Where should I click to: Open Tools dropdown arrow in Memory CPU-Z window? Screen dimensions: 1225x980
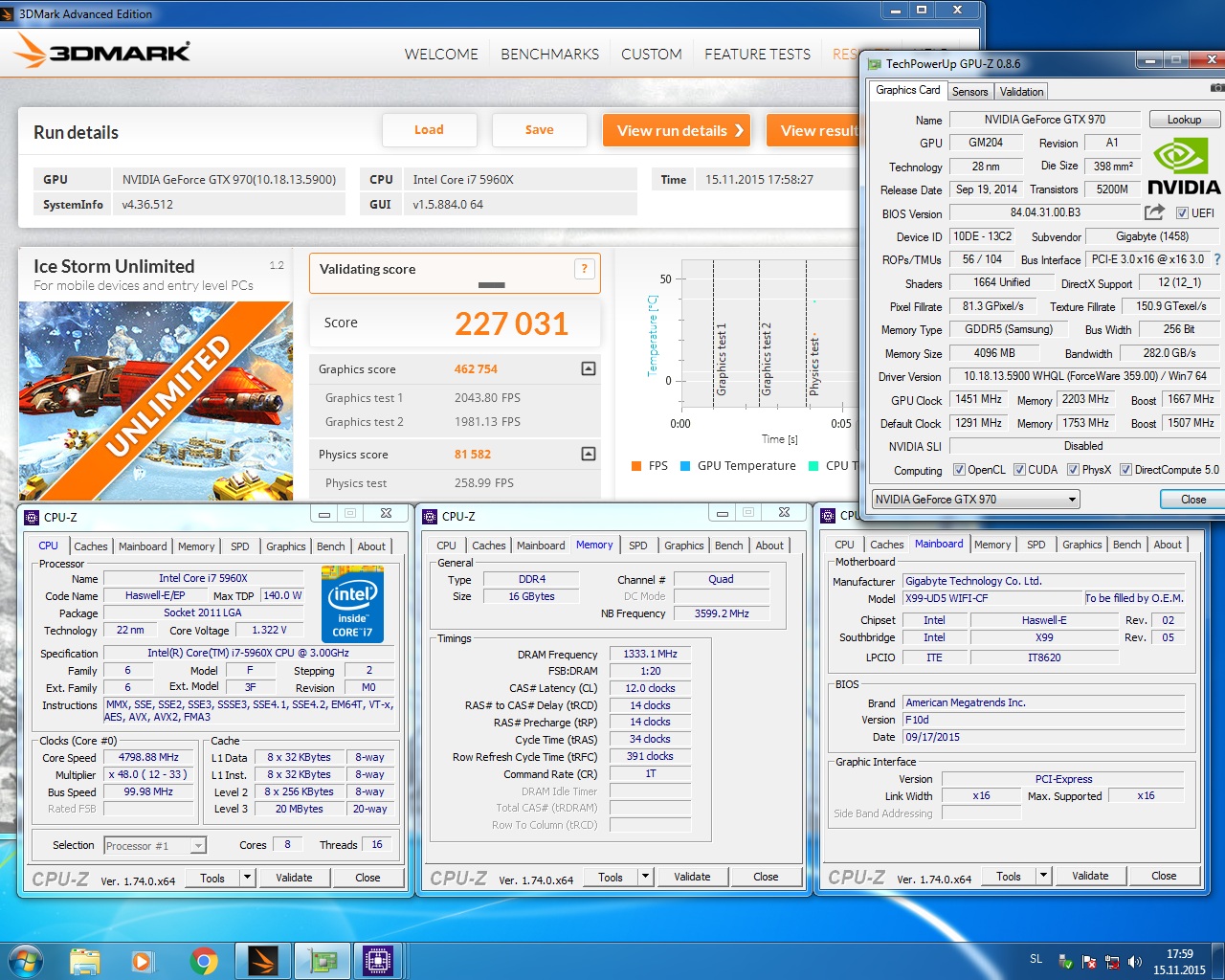(645, 876)
